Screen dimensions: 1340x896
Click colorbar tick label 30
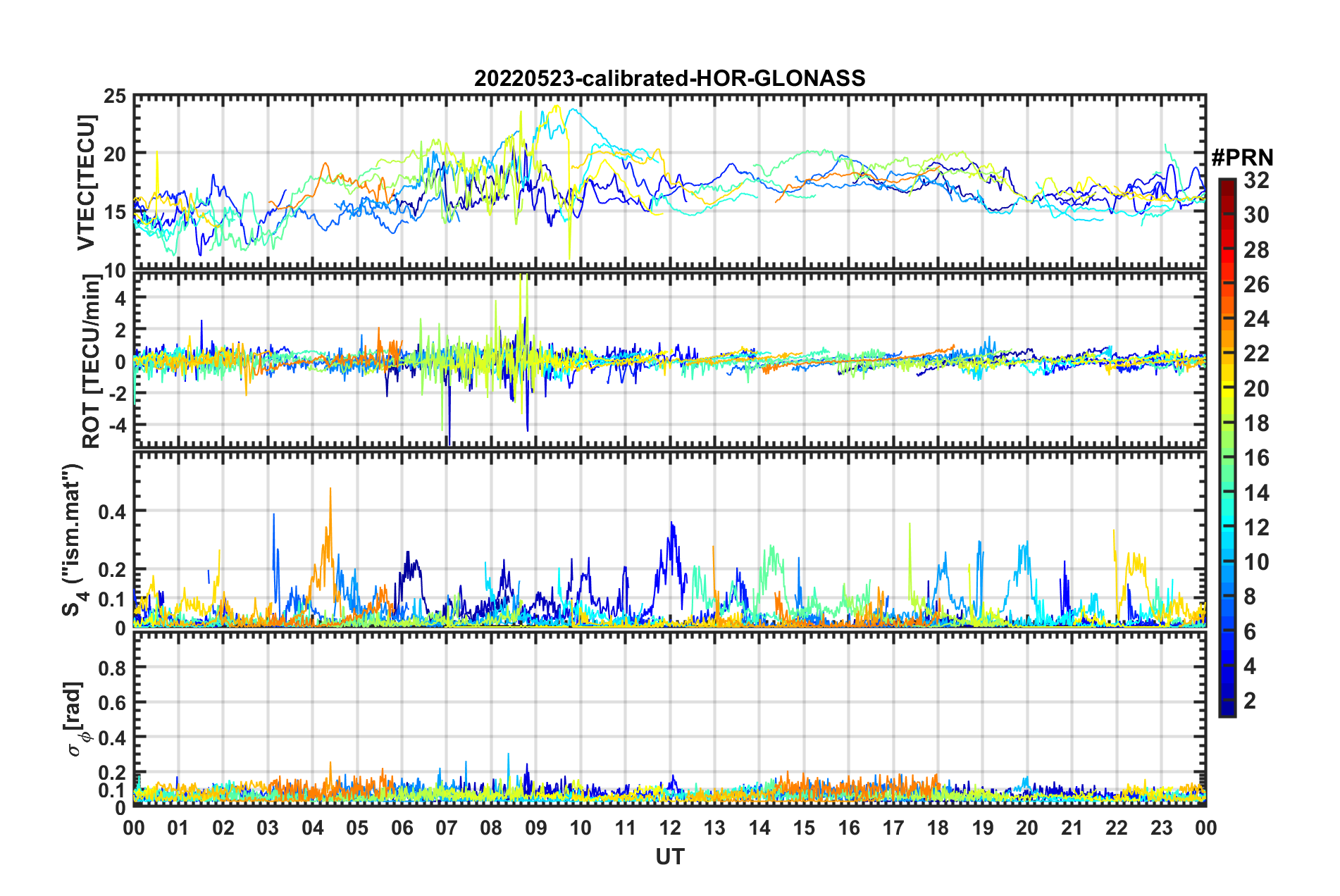[1257, 215]
